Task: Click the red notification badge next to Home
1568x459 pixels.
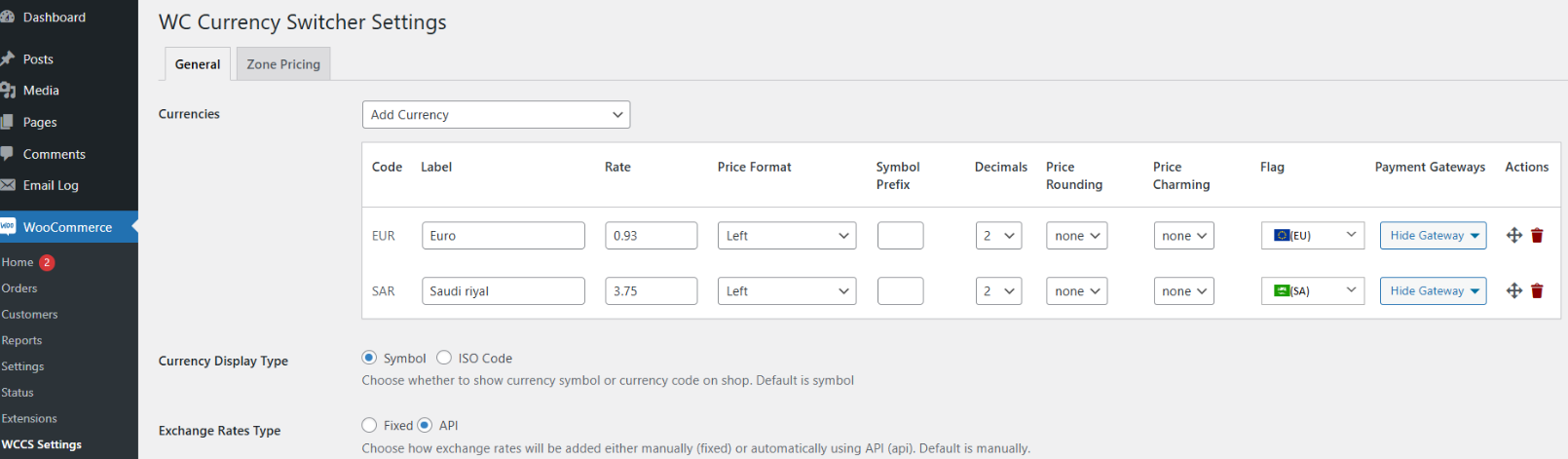Action: (x=47, y=262)
